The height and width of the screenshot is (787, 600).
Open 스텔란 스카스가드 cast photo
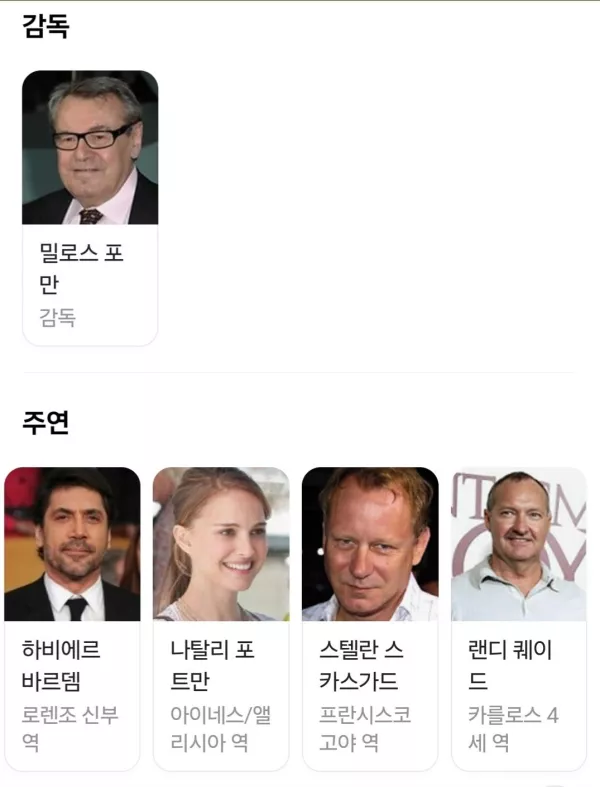(371, 544)
